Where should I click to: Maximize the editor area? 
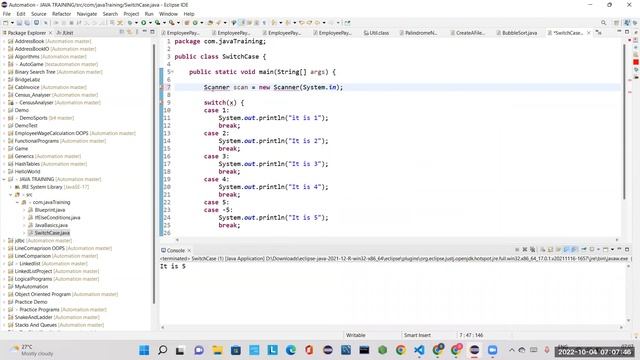pyautogui.click(x=627, y=32)
